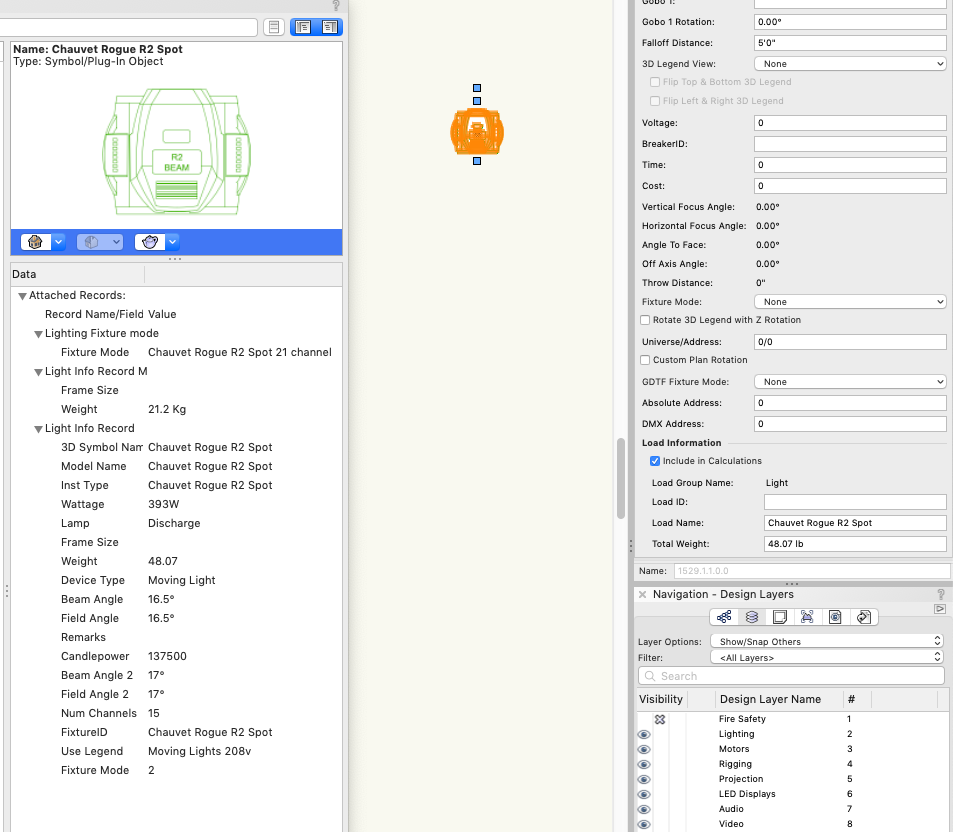953x832 pixels.
Task: Select the Classes tab icon in Navigation palette
Action: coord(725,617)
